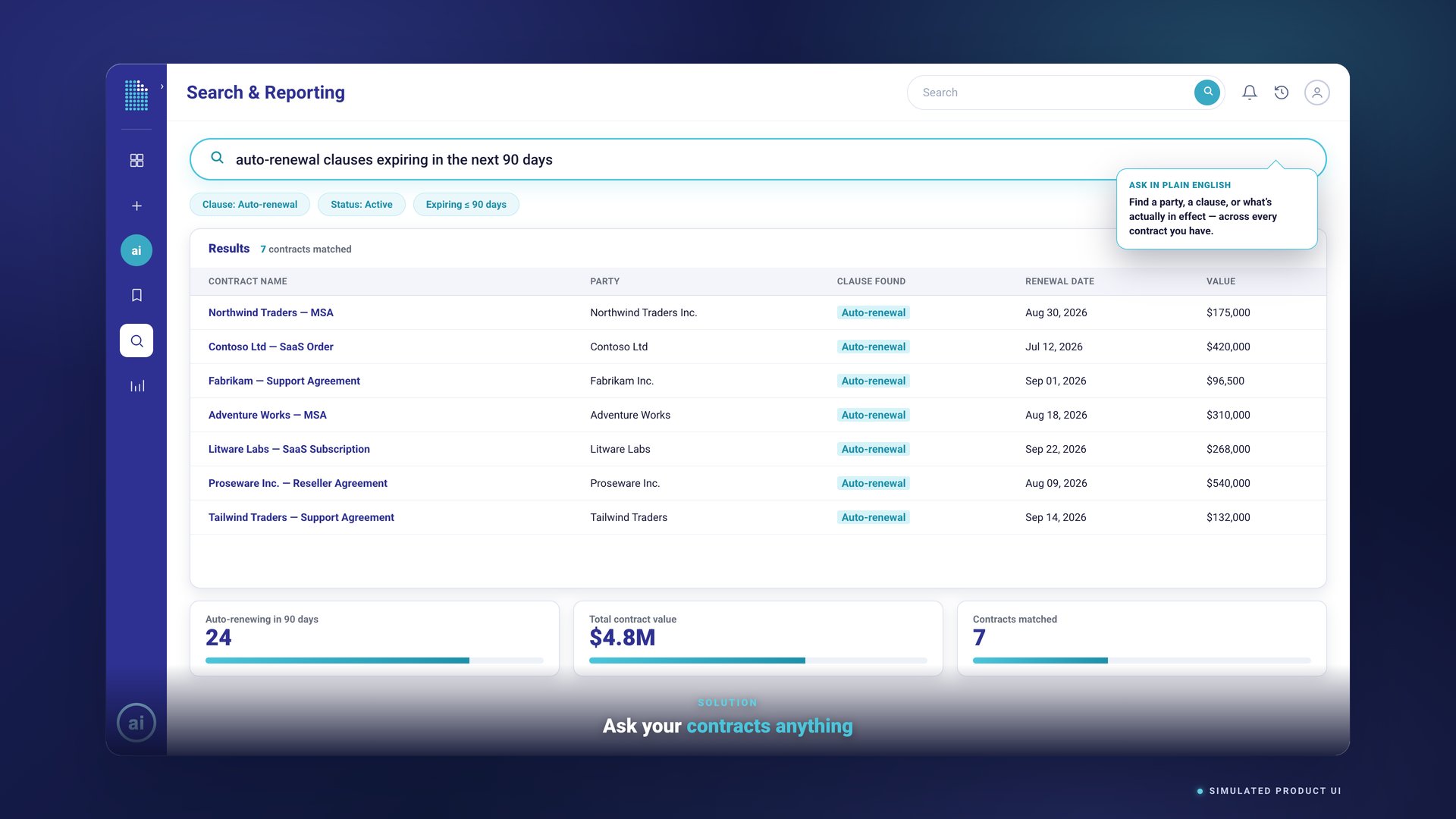Click the value '$132,000'

[1228, 517]
